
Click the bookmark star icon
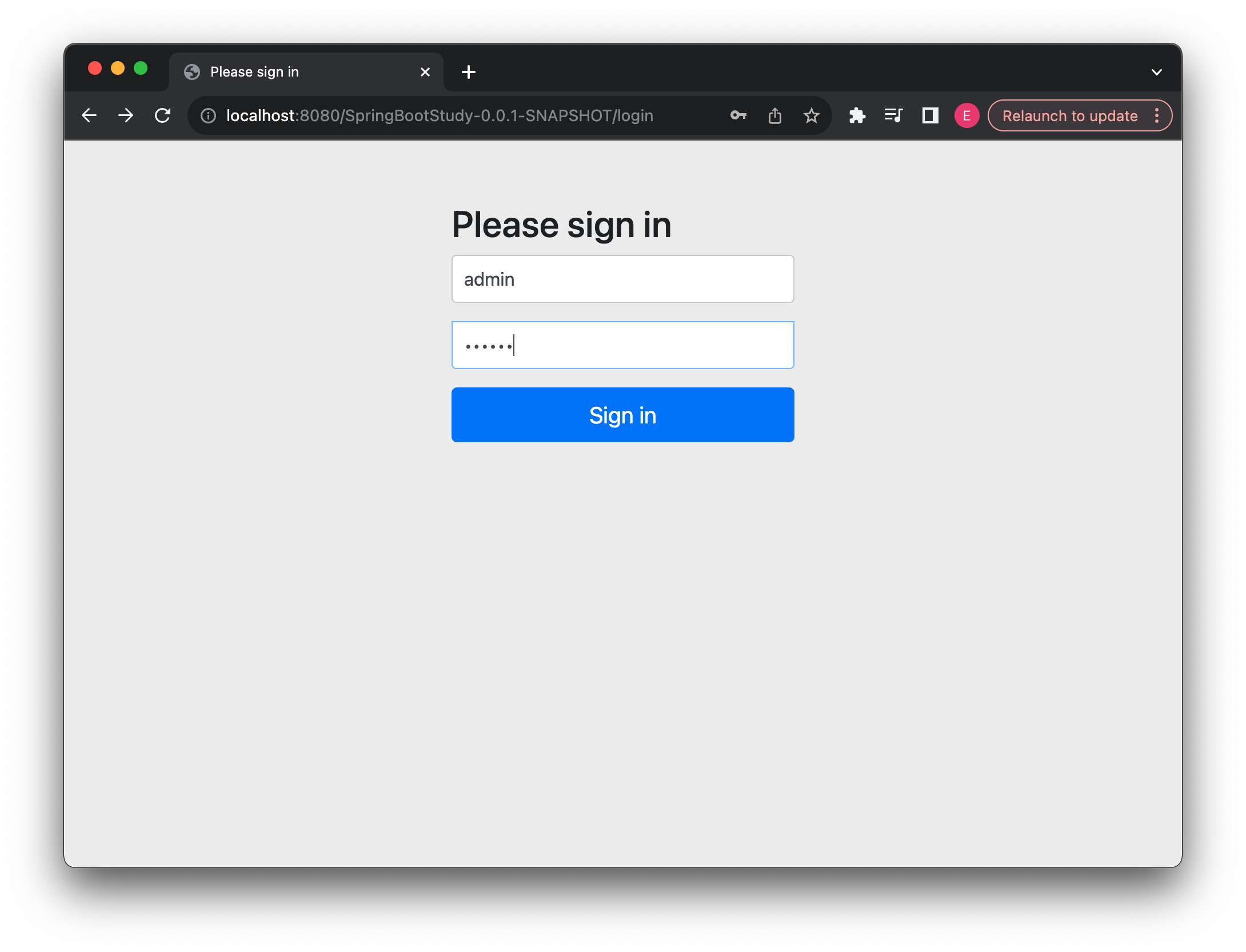(x=811, y=116)
